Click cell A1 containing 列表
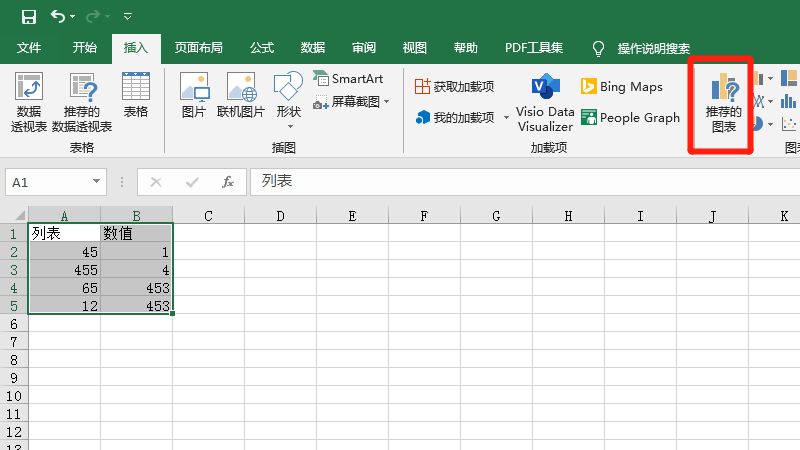Image resolution: width=800 pixels, height=450 pixels. (64, 233)
